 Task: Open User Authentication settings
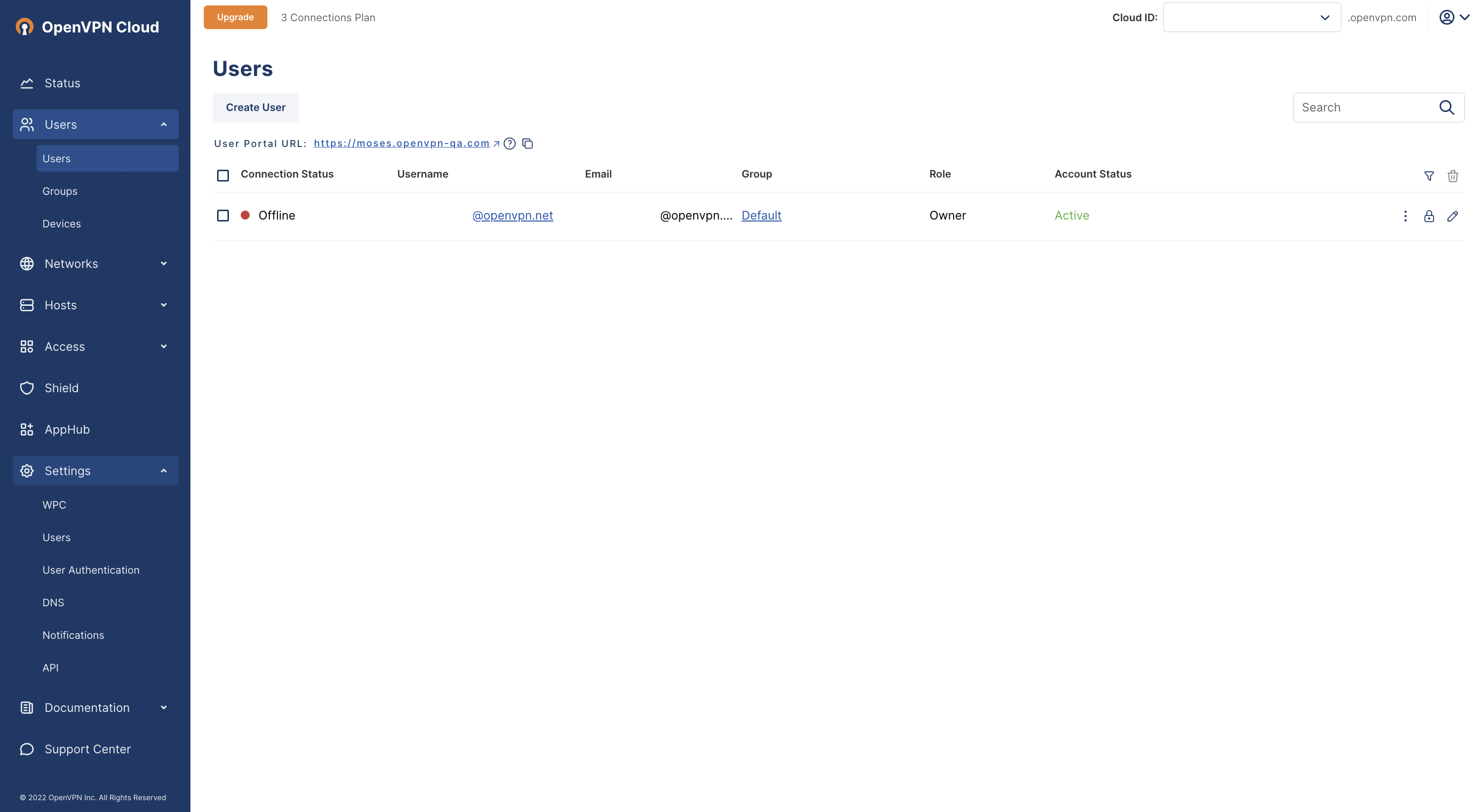pyautogui.click(x=91, y=570)
